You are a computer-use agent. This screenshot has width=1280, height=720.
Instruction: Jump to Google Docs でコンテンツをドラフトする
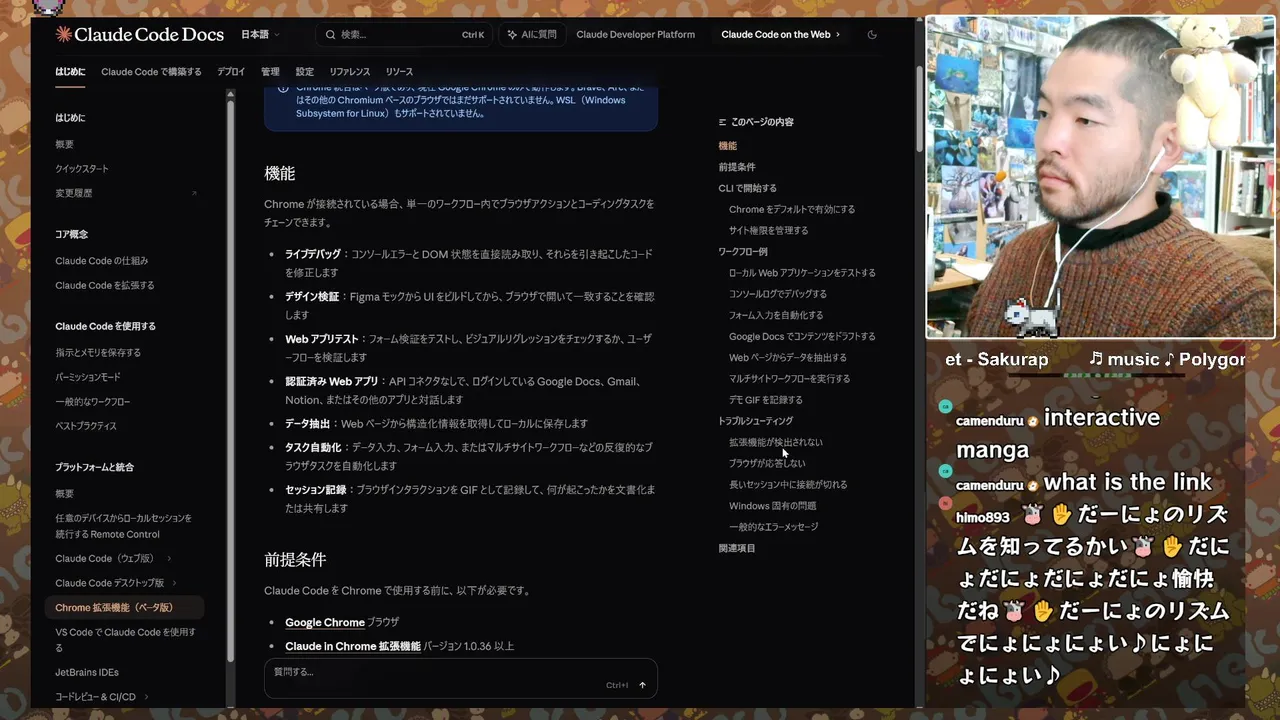802,336
